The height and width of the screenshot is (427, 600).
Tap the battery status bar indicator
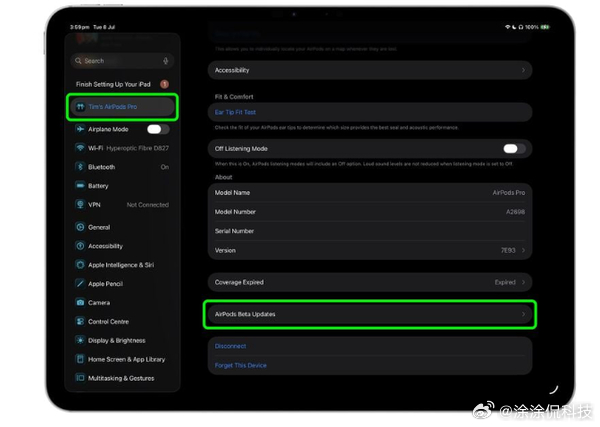point(545,27)
